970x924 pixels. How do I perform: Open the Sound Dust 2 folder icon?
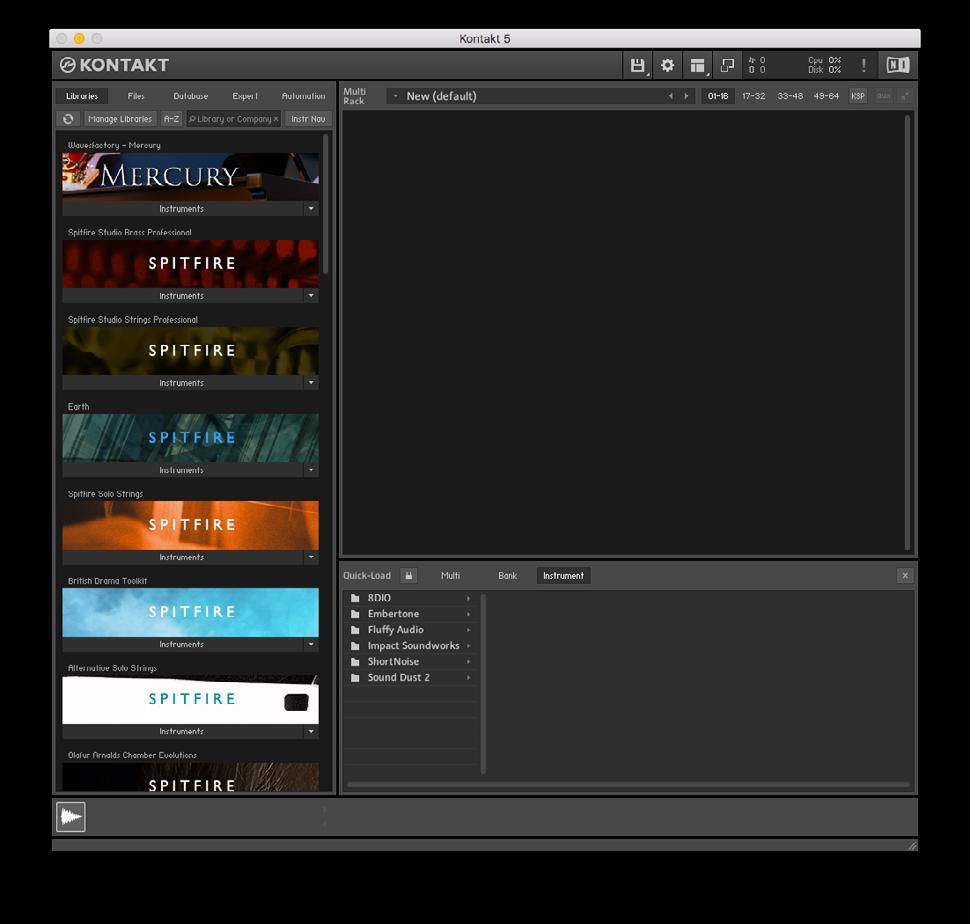(355, 678)
